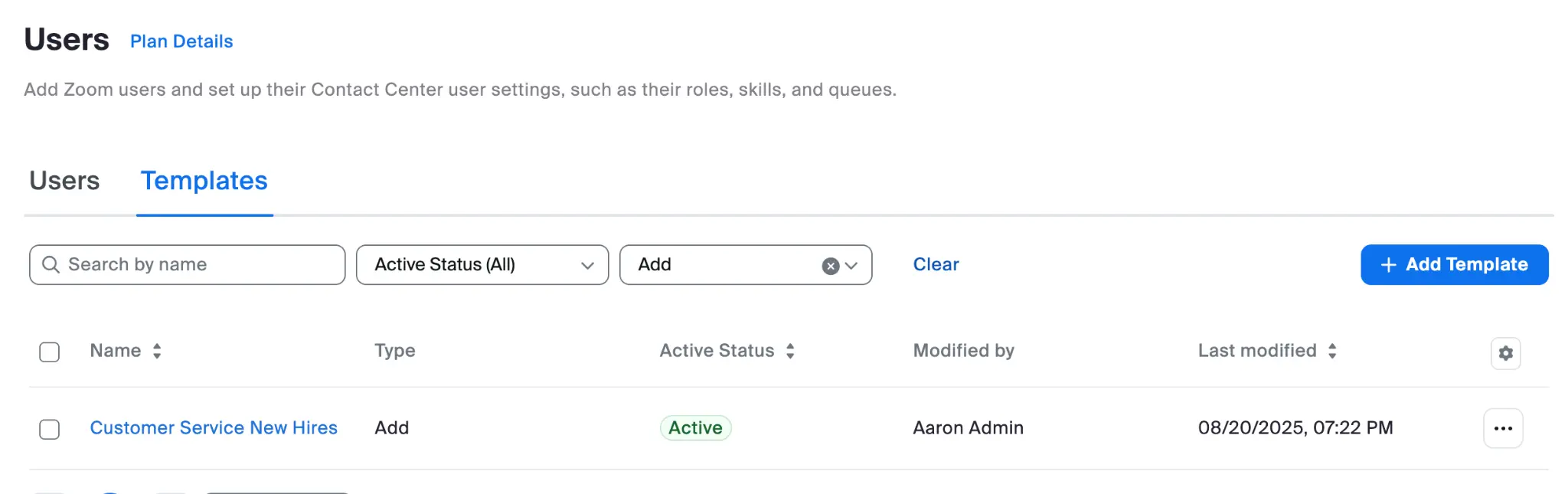Viewport: 1568px width, 494px height.
Task: Open the Plan Details link
Action: [181, 41]
